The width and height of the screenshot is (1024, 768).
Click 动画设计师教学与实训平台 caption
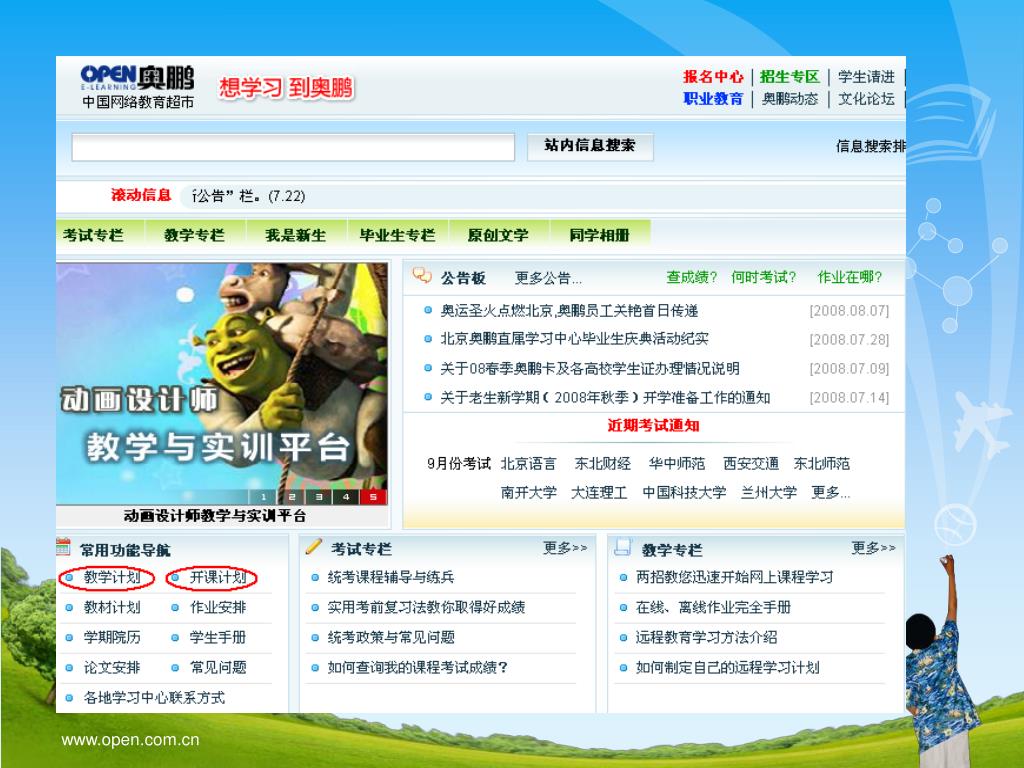click(215, 516)
